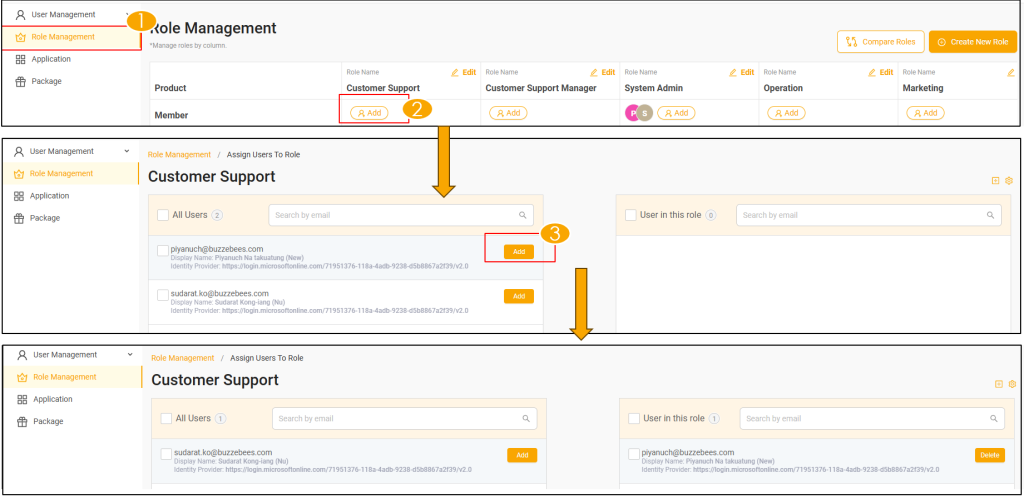Viewport: 1024px width, 498px height.
Task: Click All Users search magnifier, bottom panel
Action: [x=526, y=418]
